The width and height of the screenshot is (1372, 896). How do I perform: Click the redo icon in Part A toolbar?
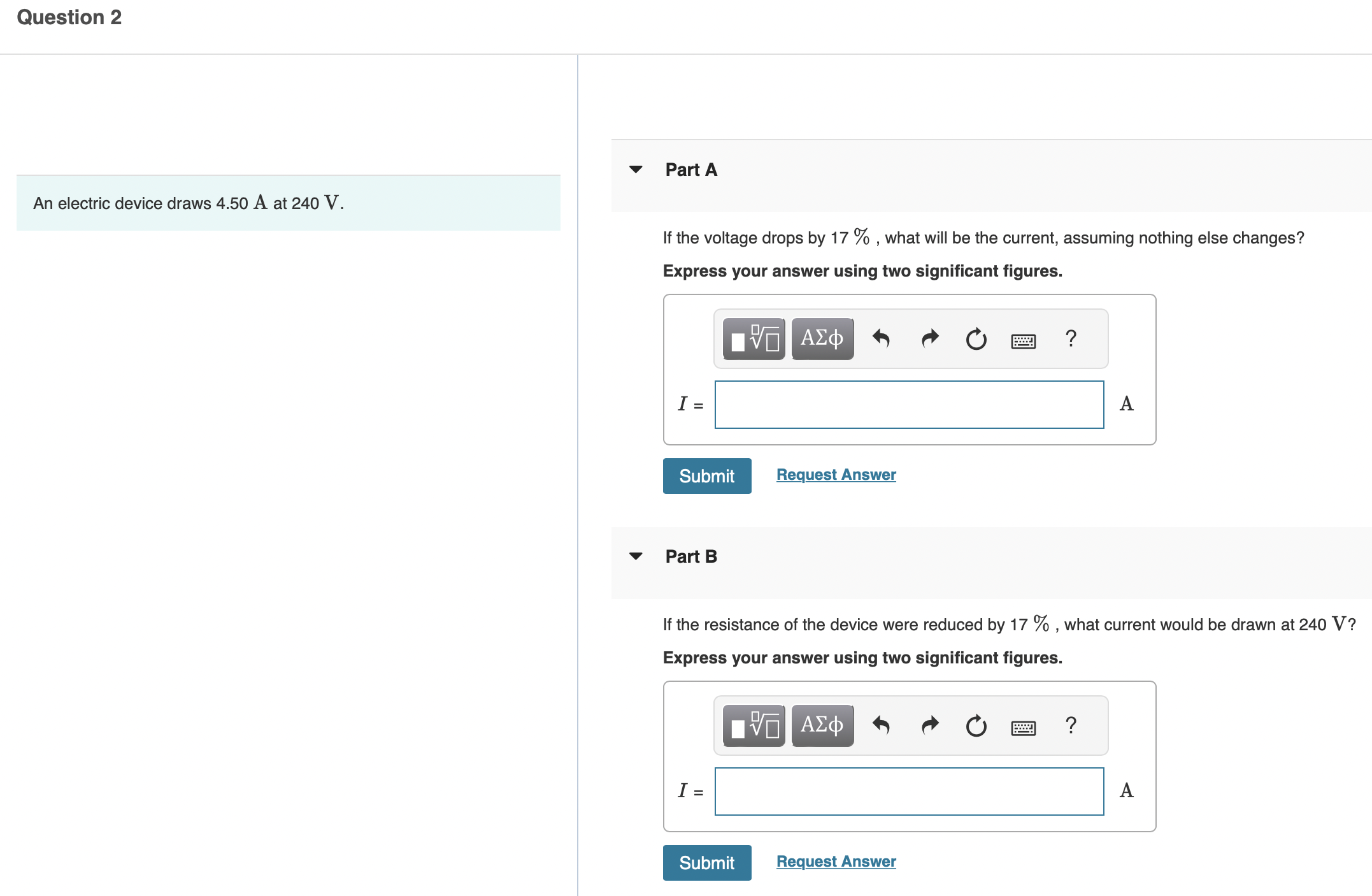pos(929,338)
